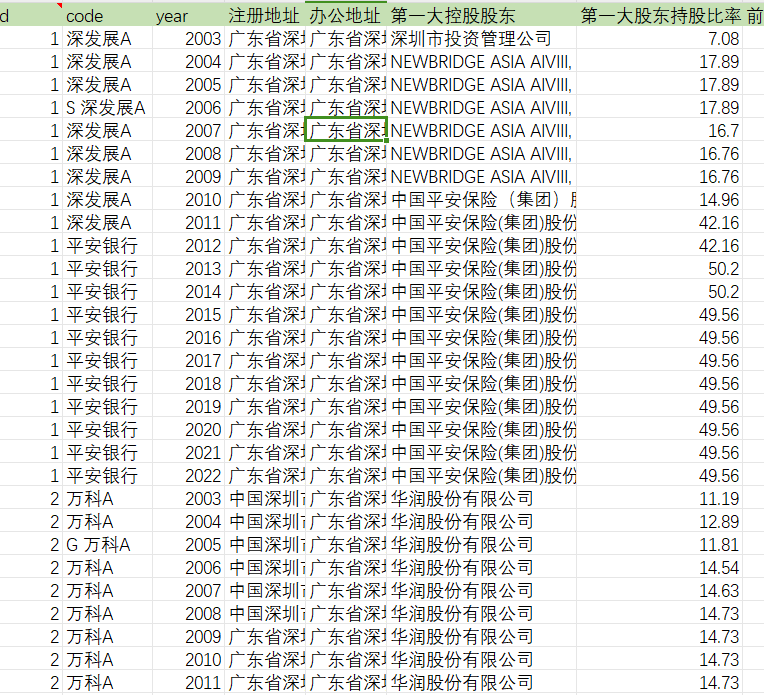
Task: Select the 注册地址 cell in 深发展A 2003 row
Action: point(265,39)
